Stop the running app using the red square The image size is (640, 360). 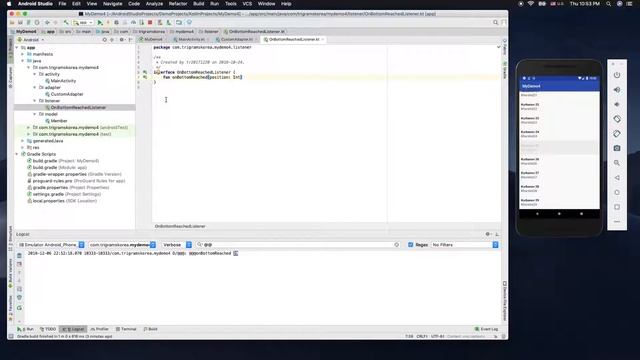(150, 22)
